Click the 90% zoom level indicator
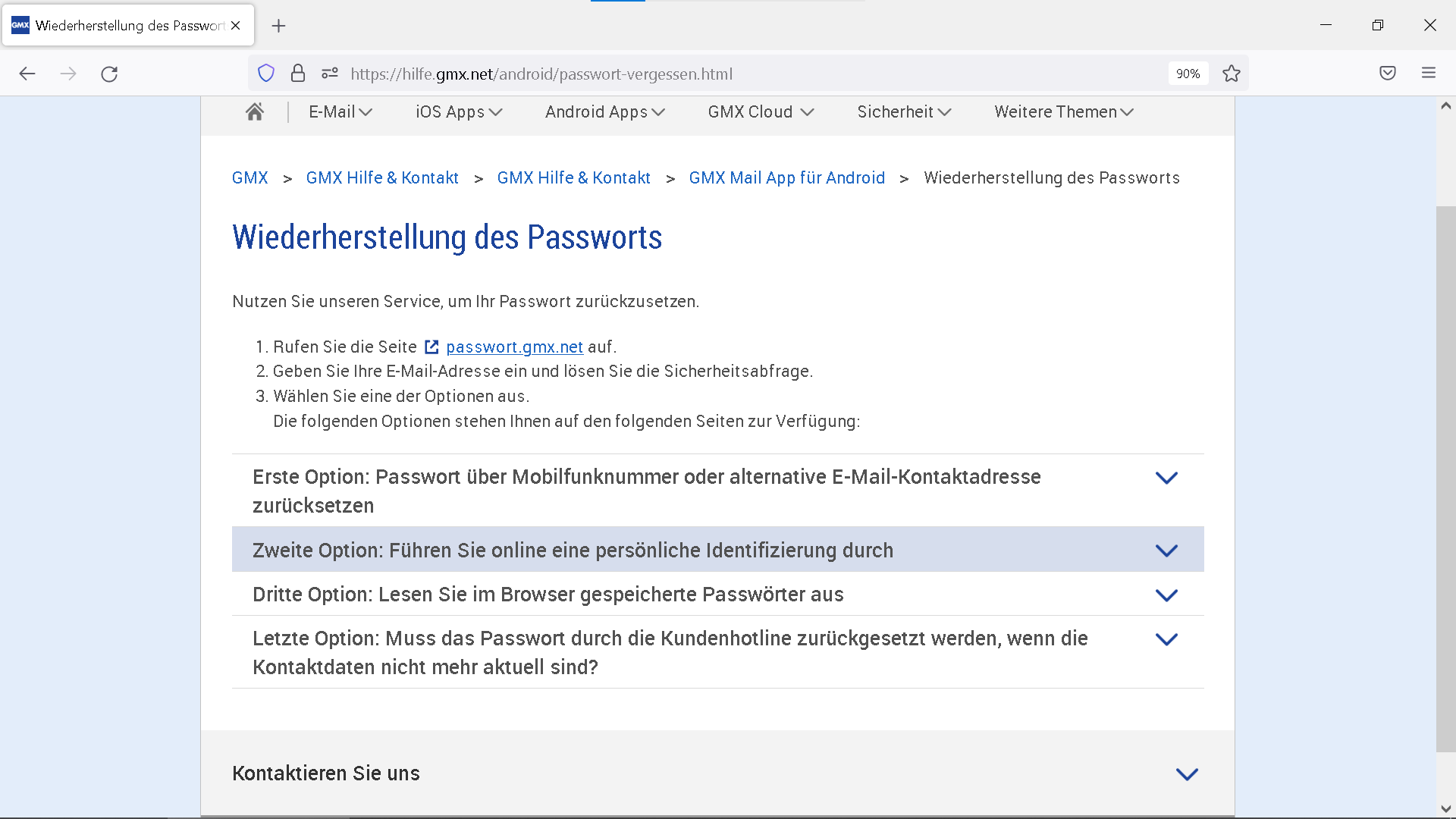This screenshot has height=819, width=1456. coord(1188,74)
